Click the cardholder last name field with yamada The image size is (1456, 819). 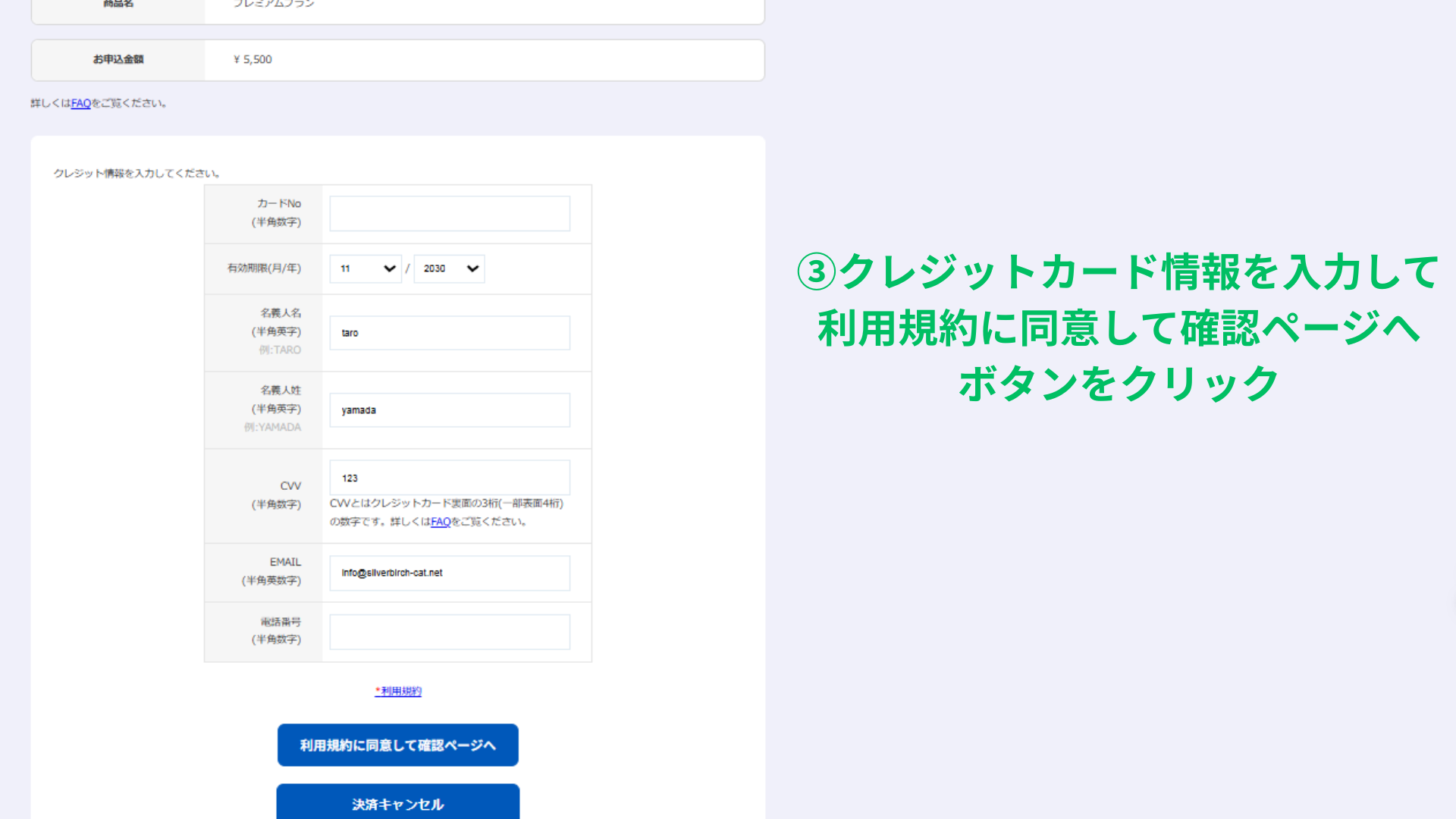tap(449, 410)
